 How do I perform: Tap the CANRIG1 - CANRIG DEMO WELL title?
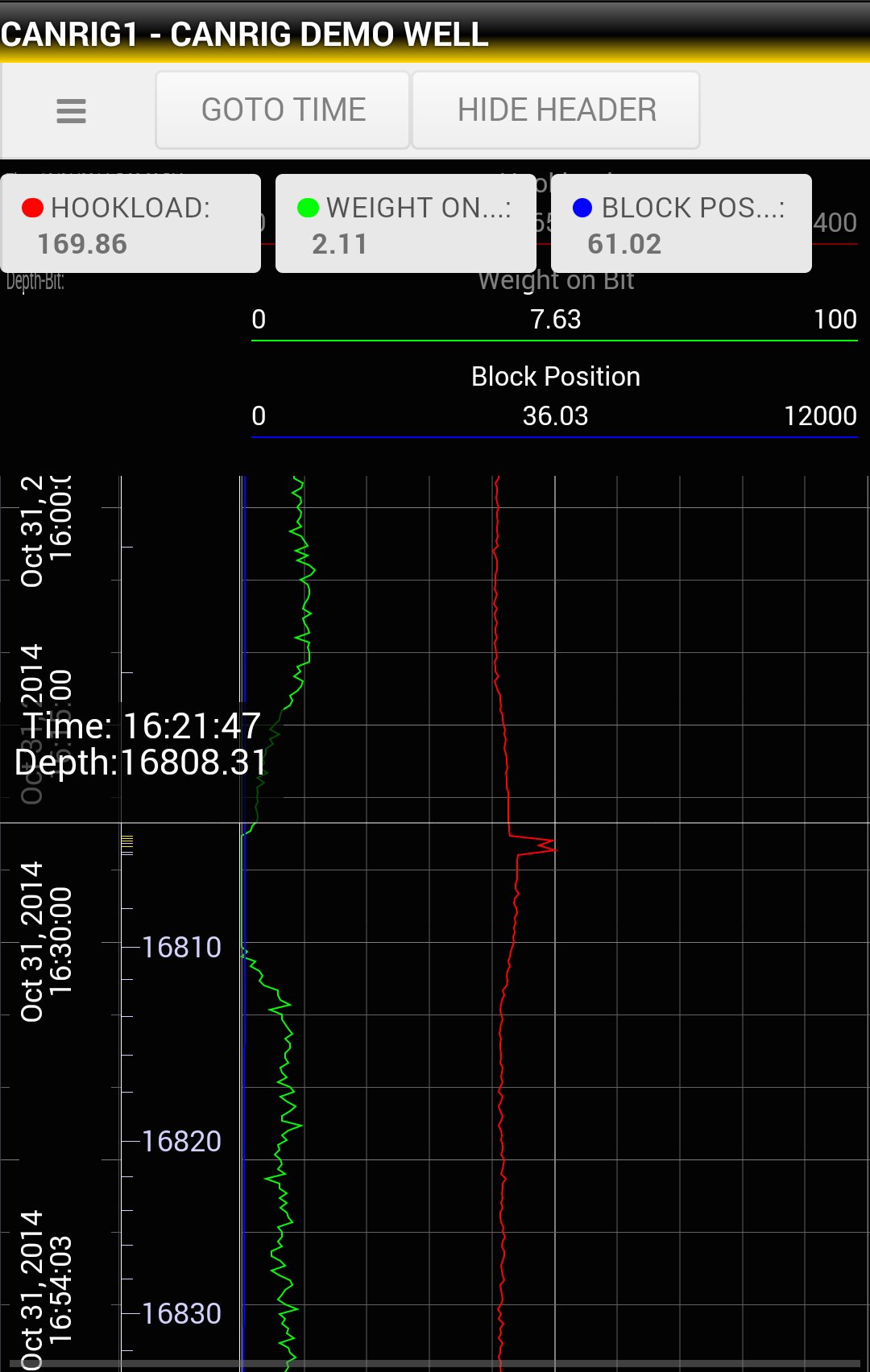pyautogui.click(x=245, y=35)
